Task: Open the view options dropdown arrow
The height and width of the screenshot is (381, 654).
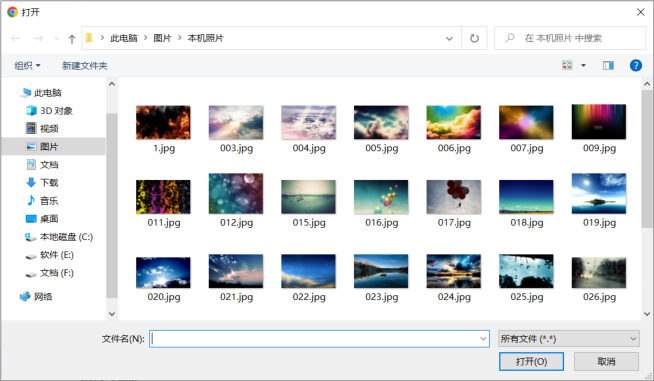Action: [x=583, y=66]
